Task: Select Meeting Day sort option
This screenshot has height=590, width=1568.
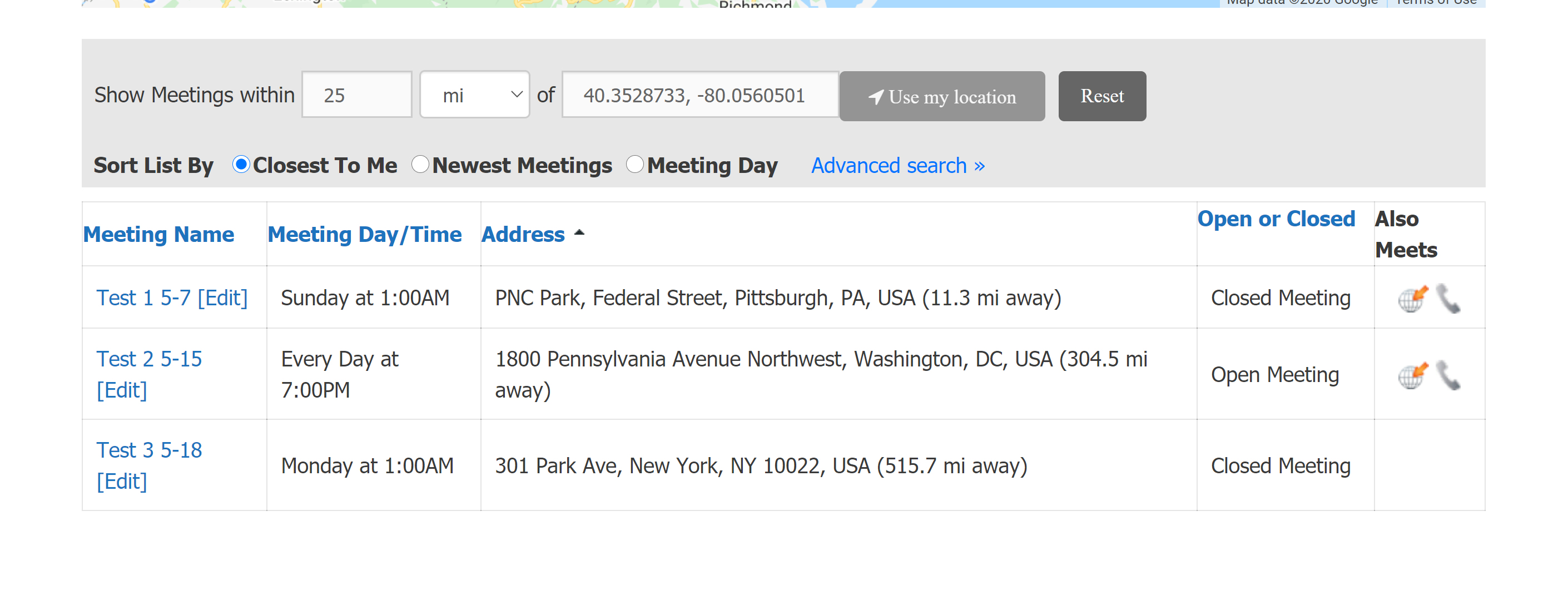Action: point(635,165)
